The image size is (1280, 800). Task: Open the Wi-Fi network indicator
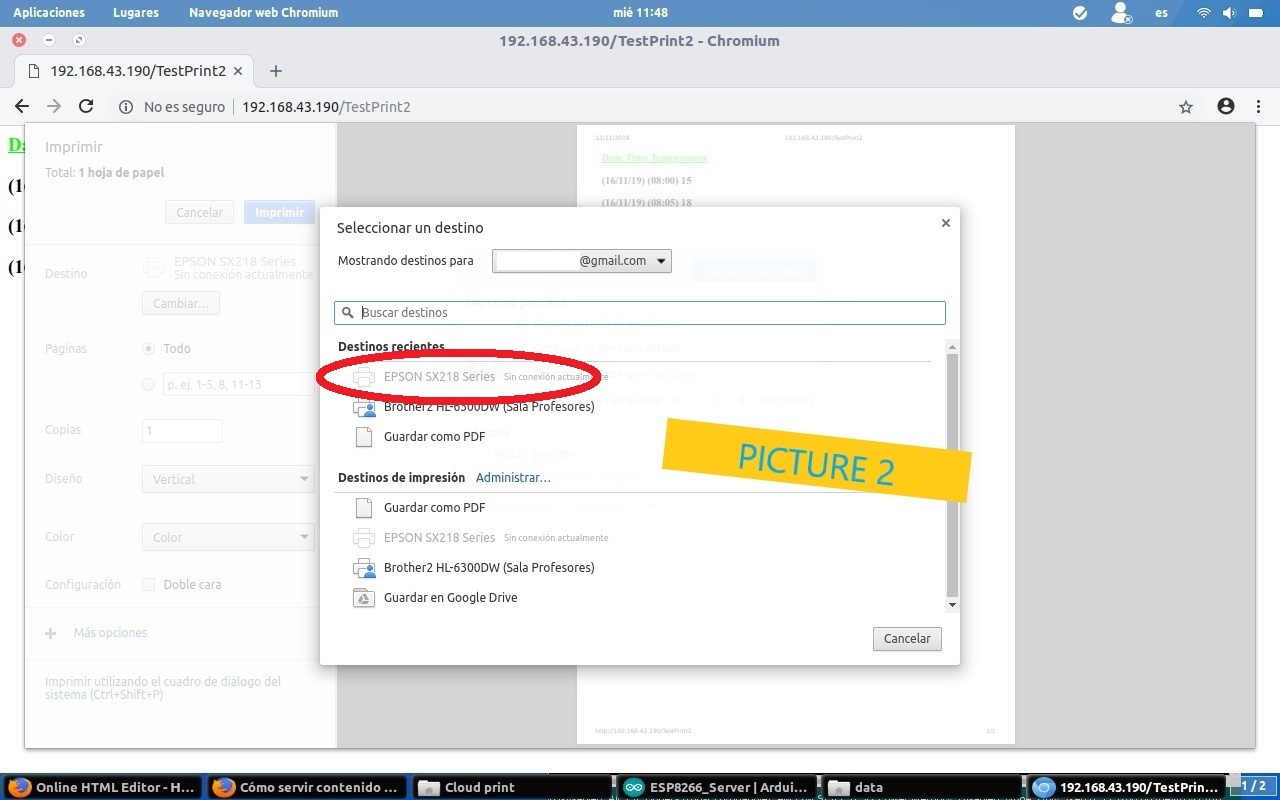point(1204,13)
